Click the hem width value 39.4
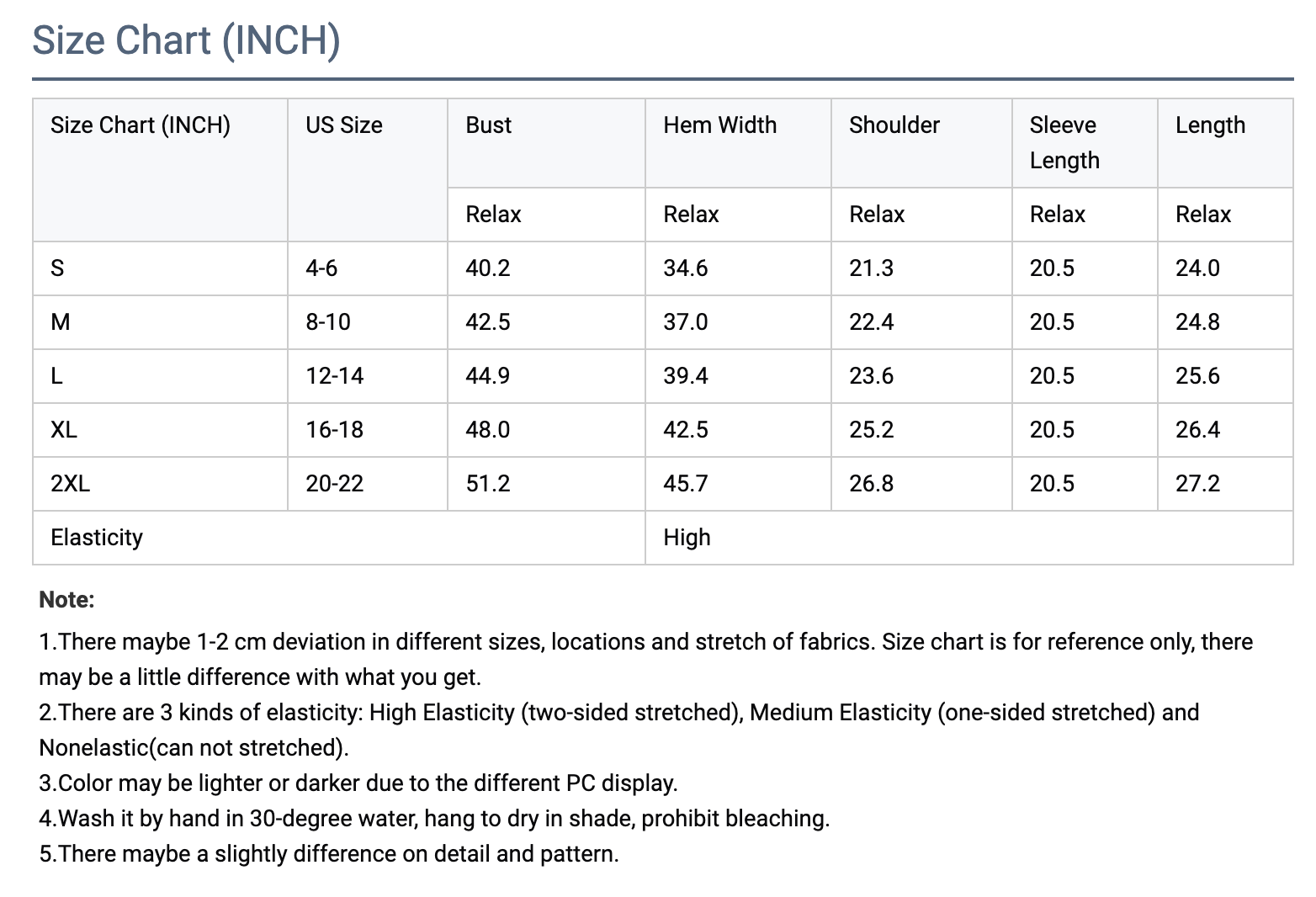 (x=685, y=376)
